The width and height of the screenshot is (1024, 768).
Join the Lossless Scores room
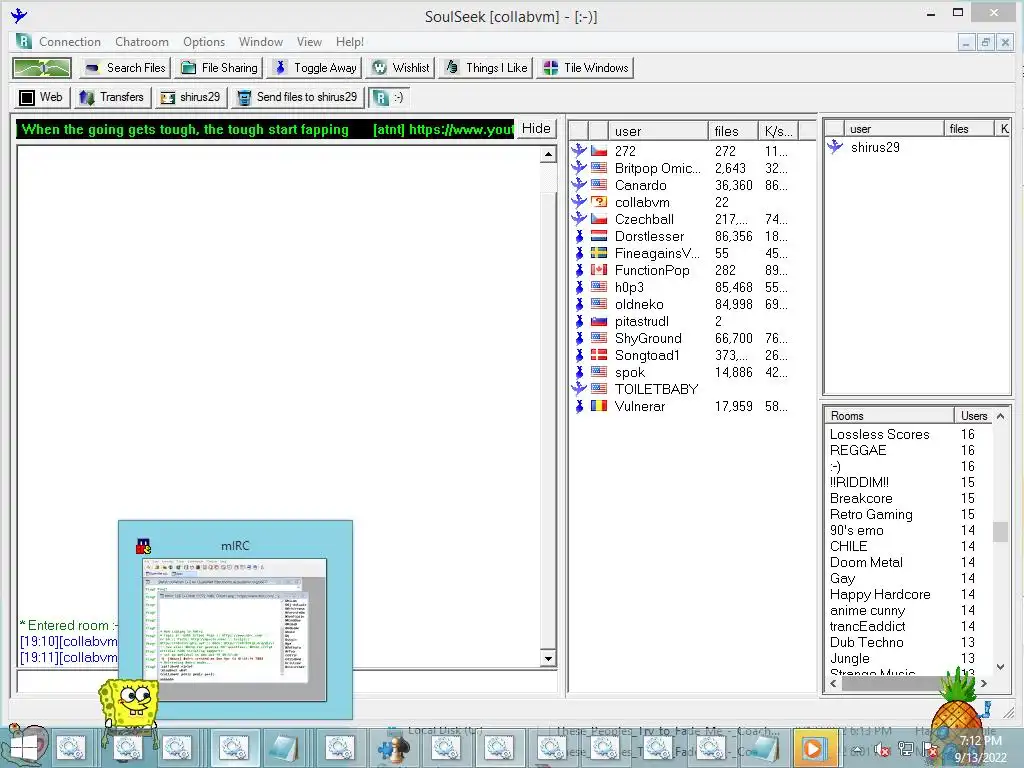click(879, 434)
